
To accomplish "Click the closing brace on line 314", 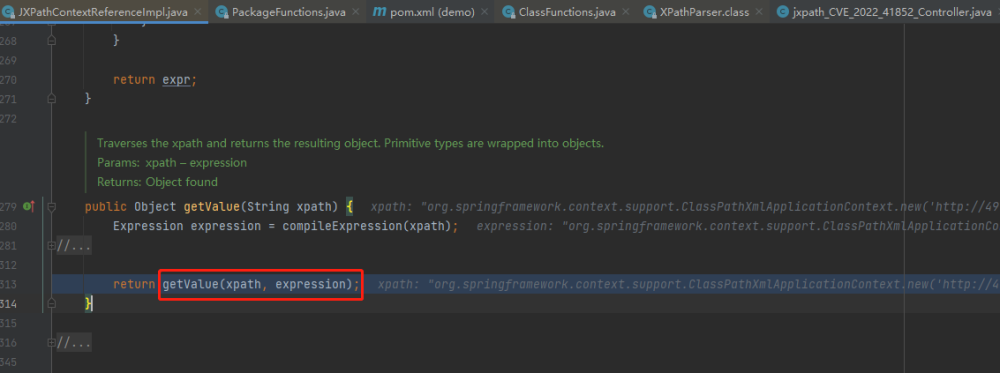I will click(88, 304).
